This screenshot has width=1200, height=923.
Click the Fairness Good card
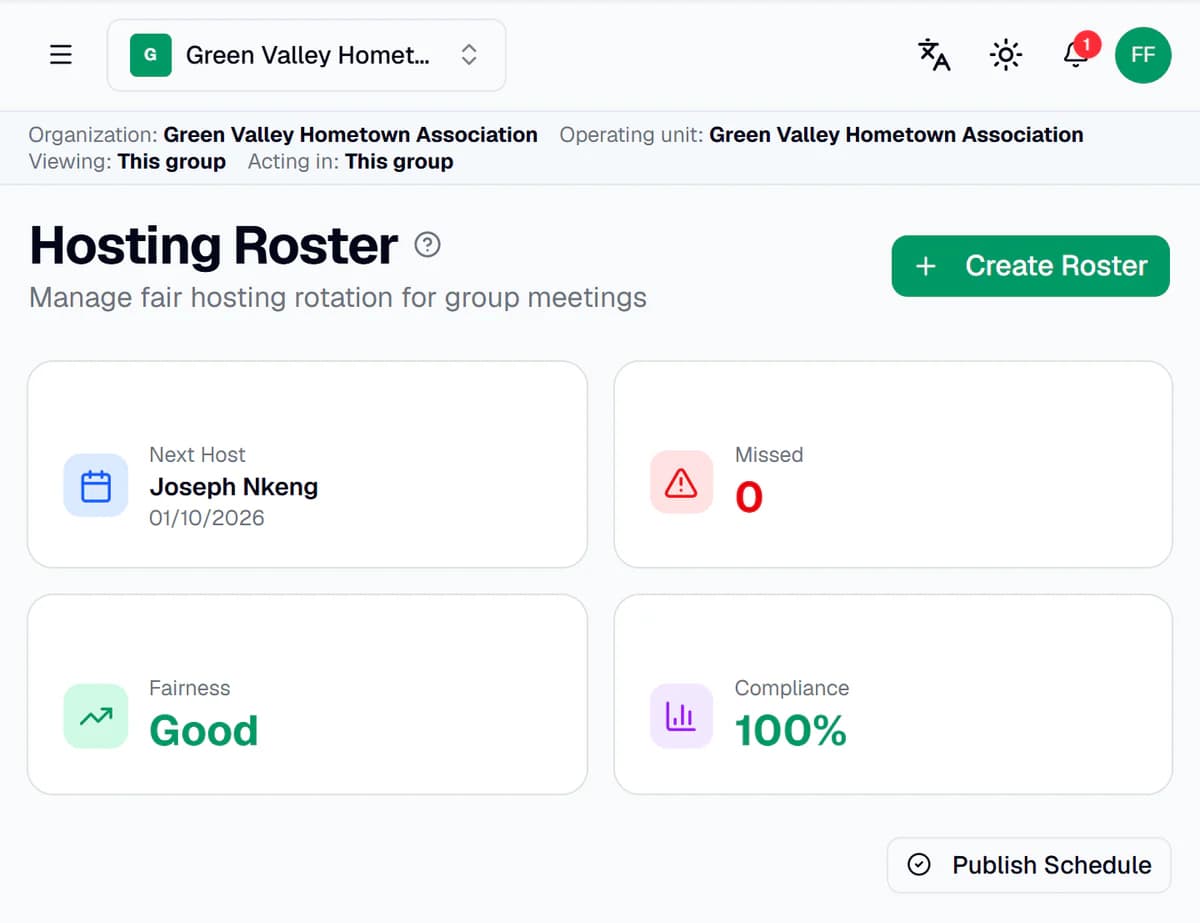pos(307,695)
